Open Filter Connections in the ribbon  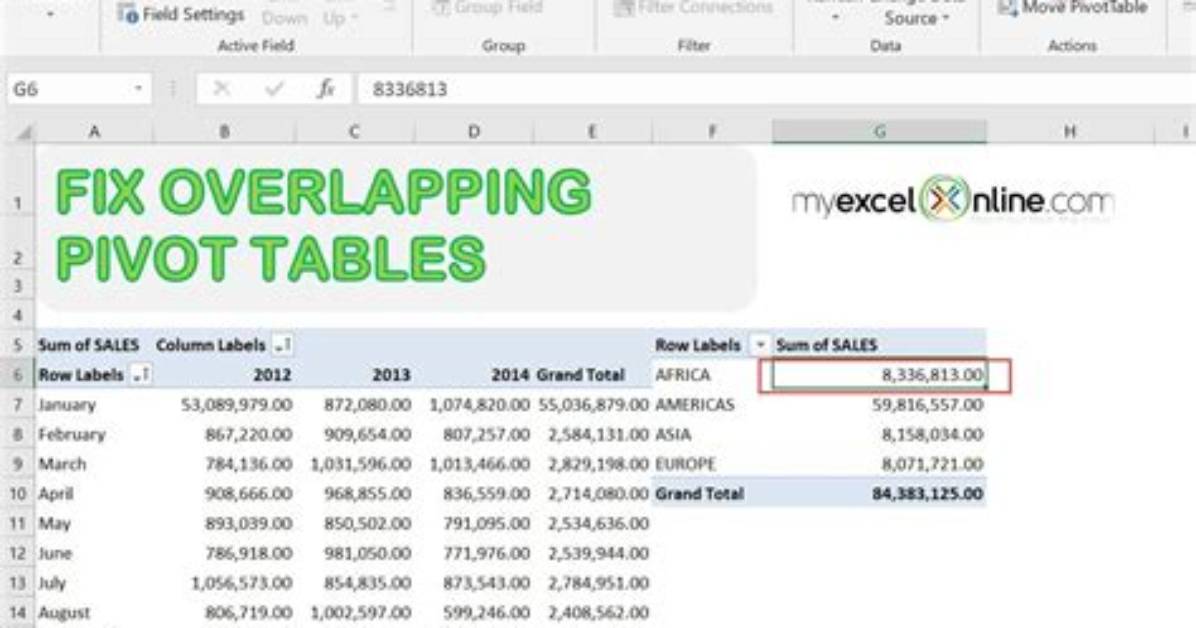tap(693, 8)
